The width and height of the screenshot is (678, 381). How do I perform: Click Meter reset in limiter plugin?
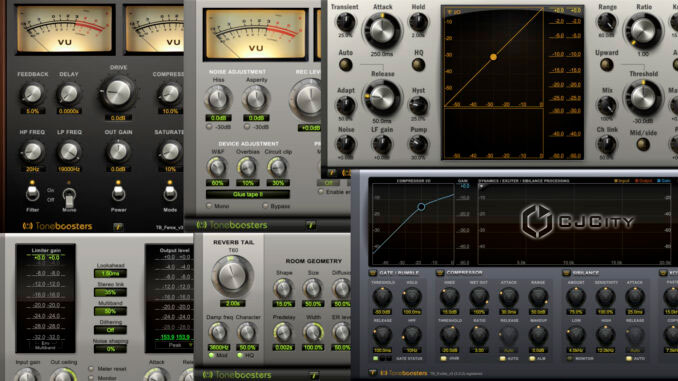point(91,369)
